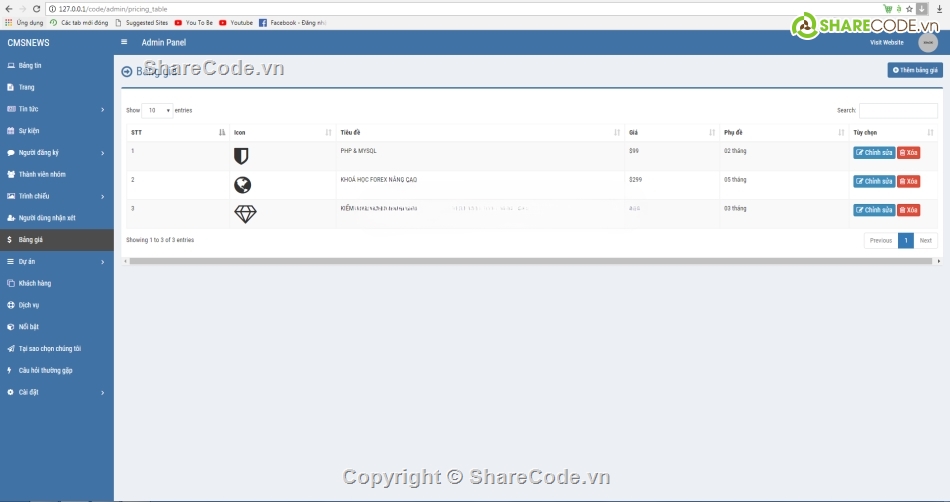950x502 pixels.
Task: Click the Dịch vụ lifebuoy icon
Action: (x=11, y=305)
